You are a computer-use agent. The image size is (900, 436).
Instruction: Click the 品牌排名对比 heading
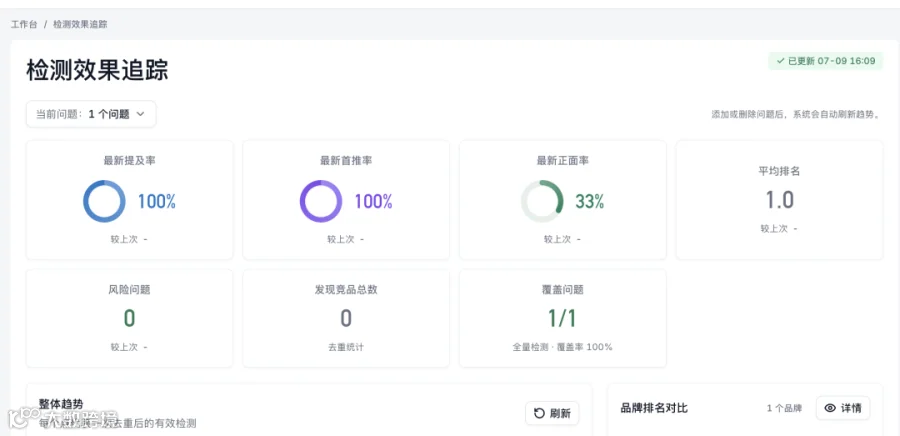[654, 408]
